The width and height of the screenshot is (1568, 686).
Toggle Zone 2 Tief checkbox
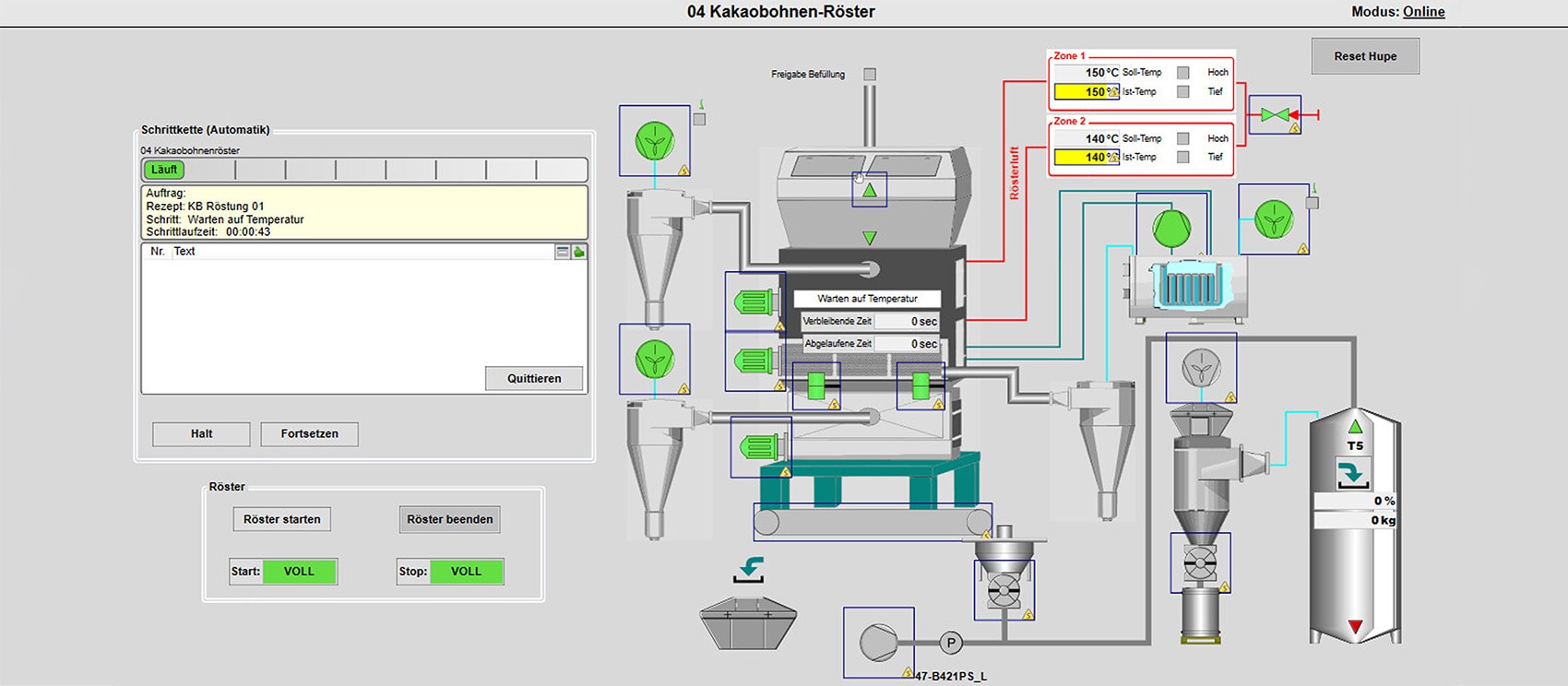(x=1183, y=157)
